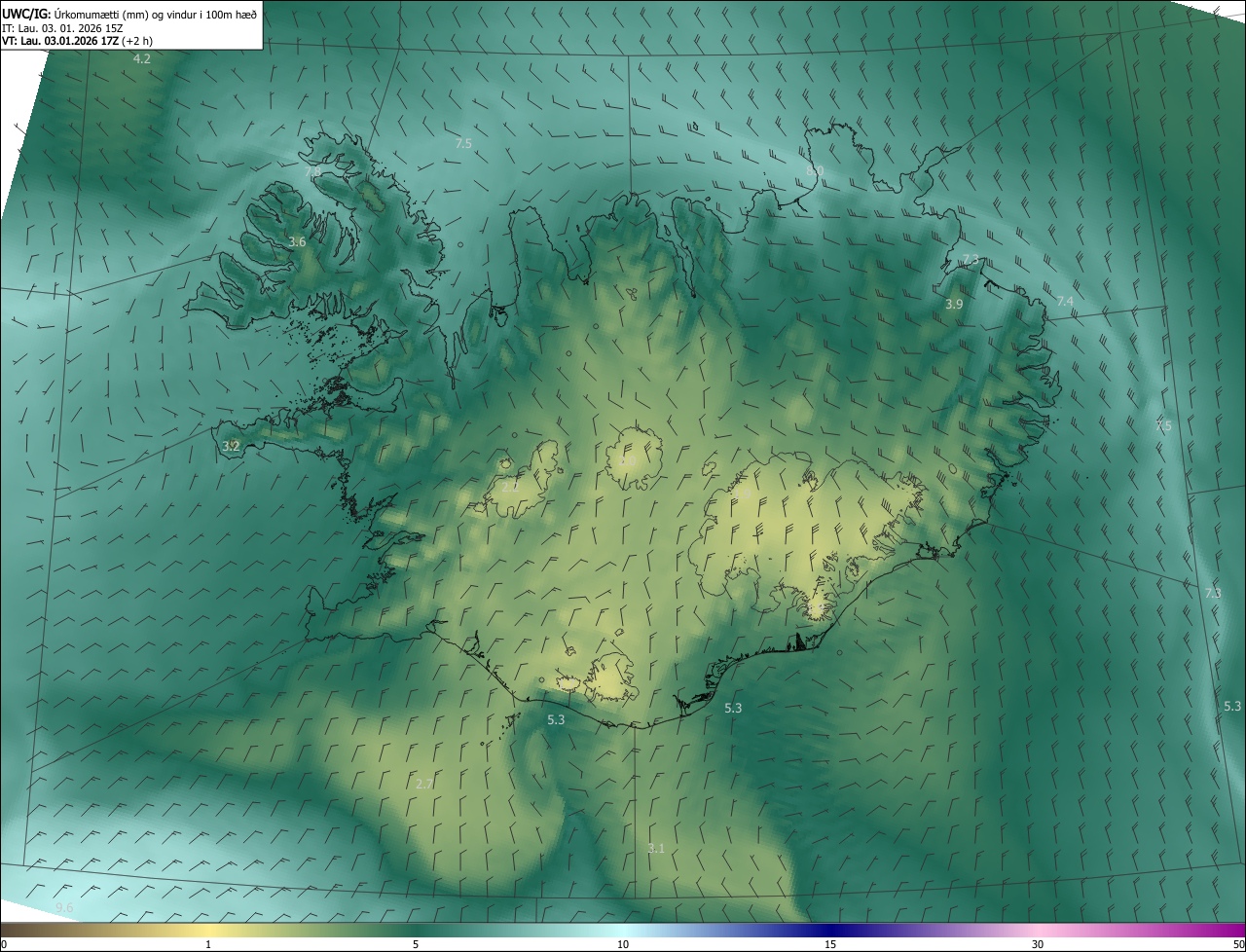Click the 3.6 label on the Westfjords
The height and width of the screenshot is (952, 1246).
click(x=298, y=241)
